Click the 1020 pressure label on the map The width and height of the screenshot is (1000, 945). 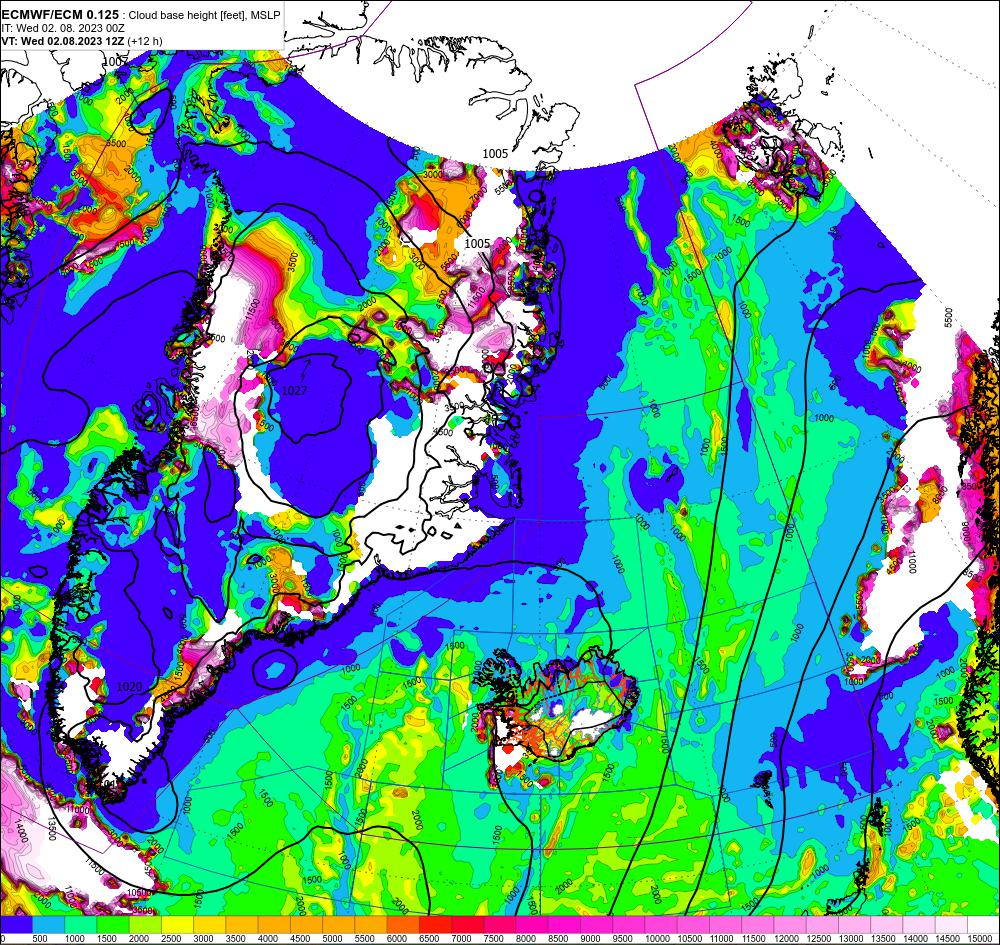coord(129,686)
